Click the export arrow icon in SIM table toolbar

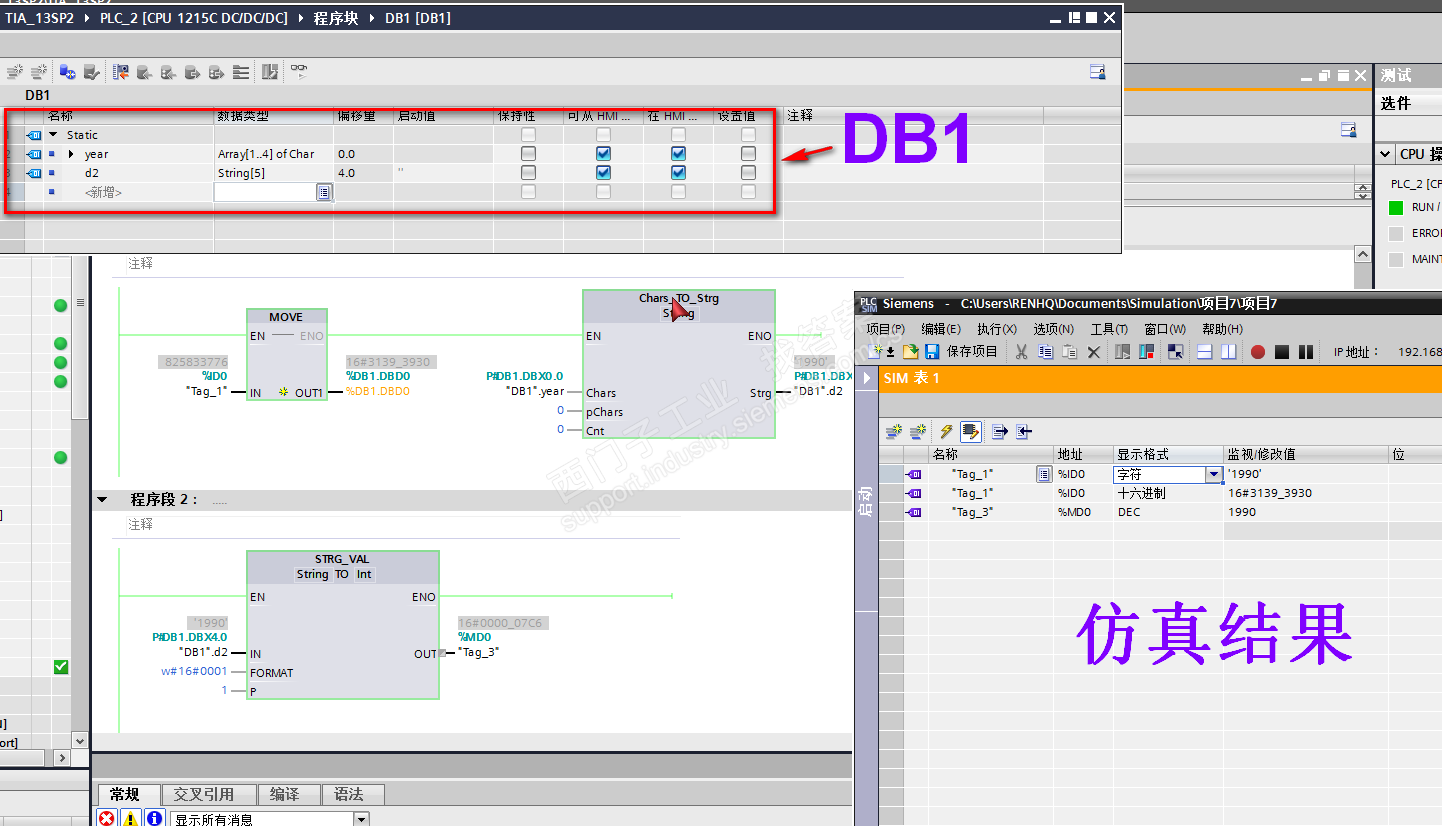click(x=999, y=431)
